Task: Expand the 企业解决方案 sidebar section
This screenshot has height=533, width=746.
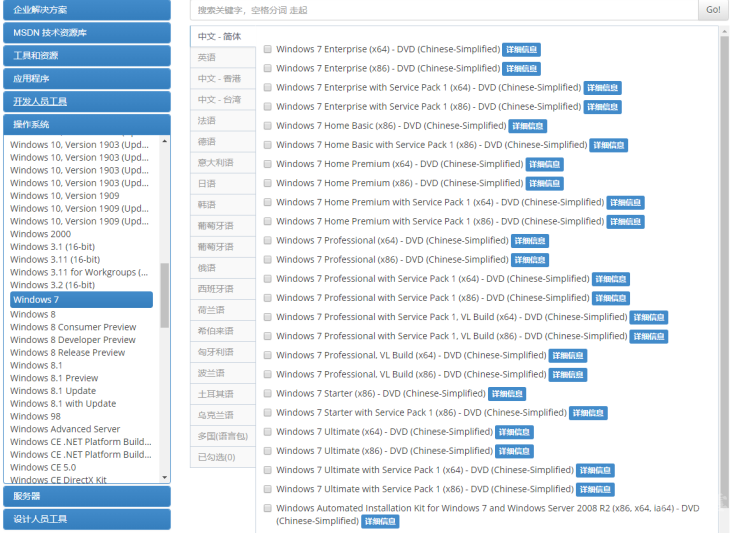Action: point(87,10)
